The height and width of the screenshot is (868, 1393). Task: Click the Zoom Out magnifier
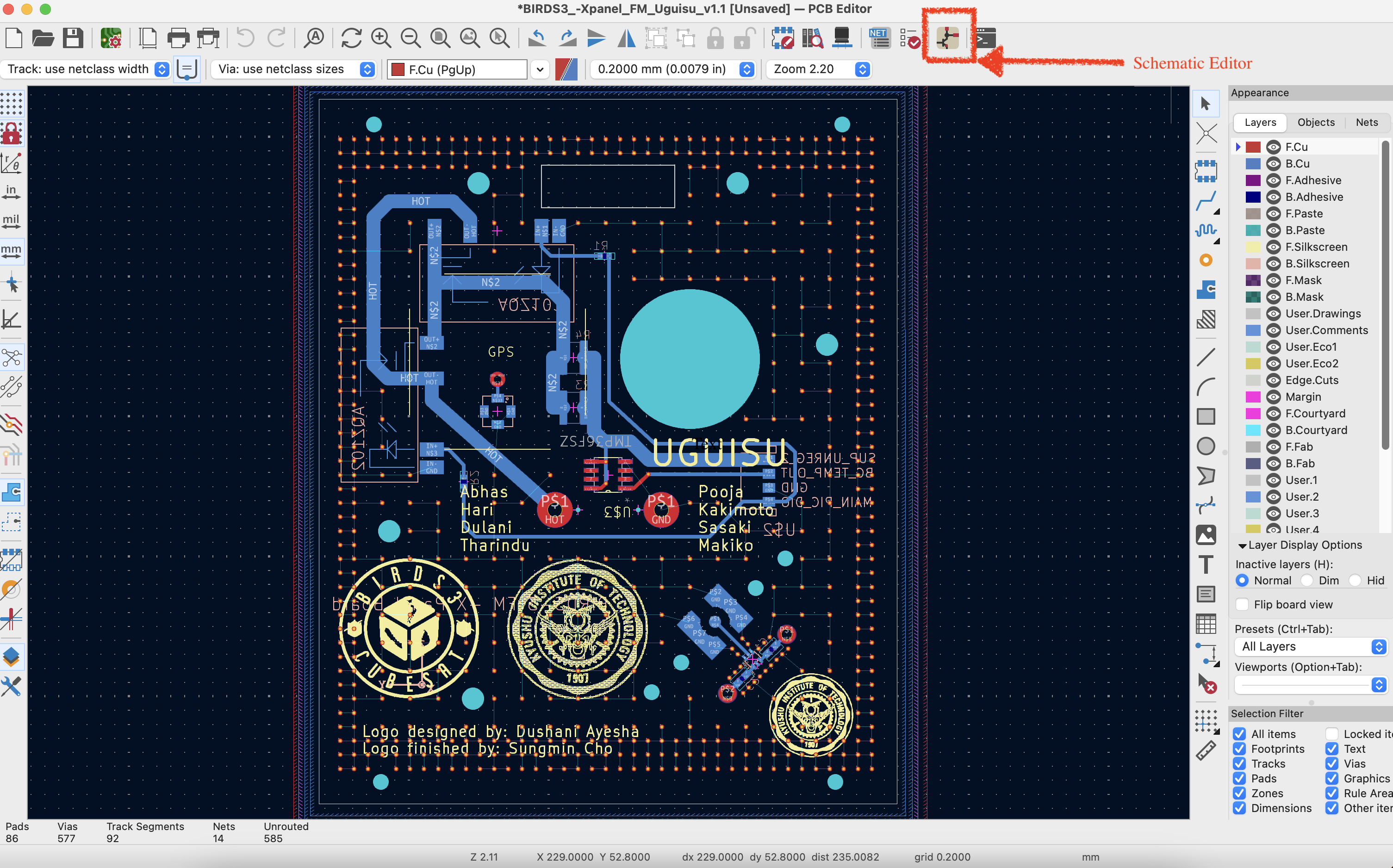tap(410, 38)
